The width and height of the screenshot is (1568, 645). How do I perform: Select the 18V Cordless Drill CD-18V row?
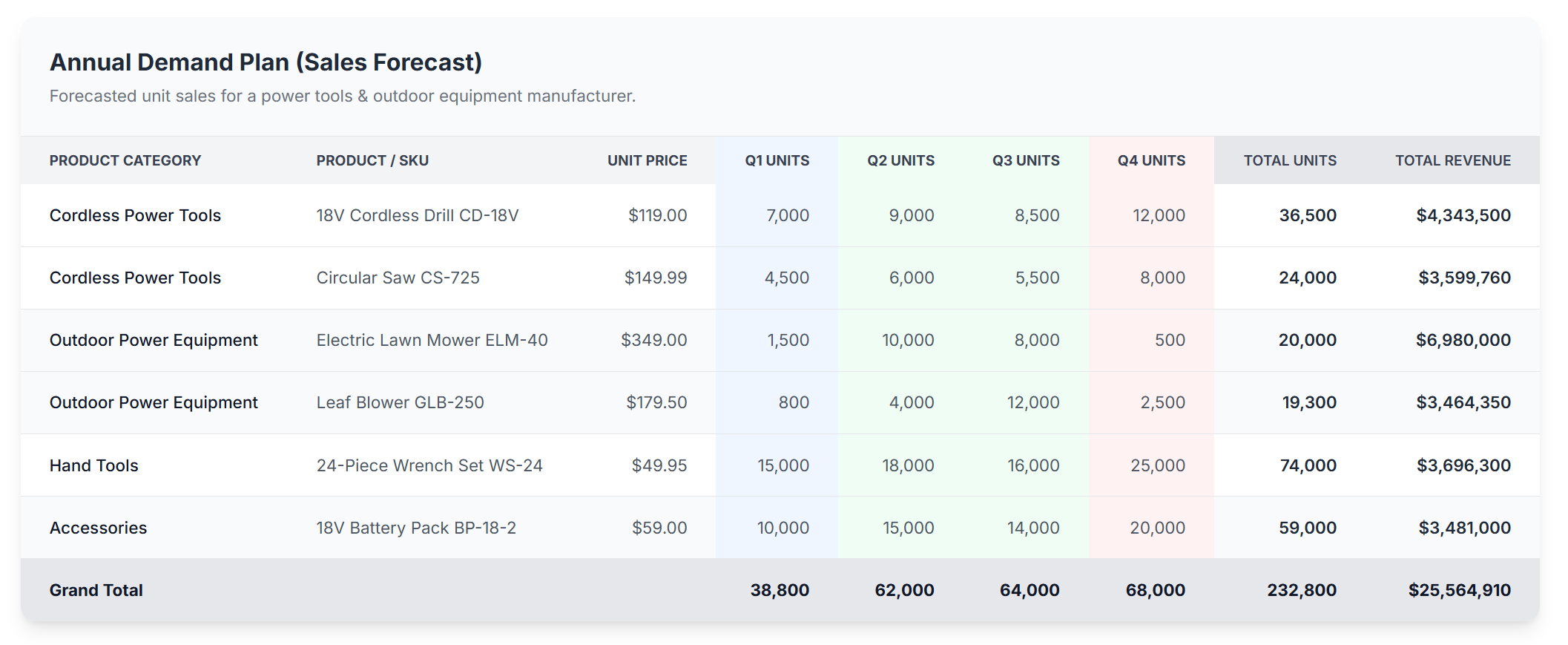(x=780, y=215)
